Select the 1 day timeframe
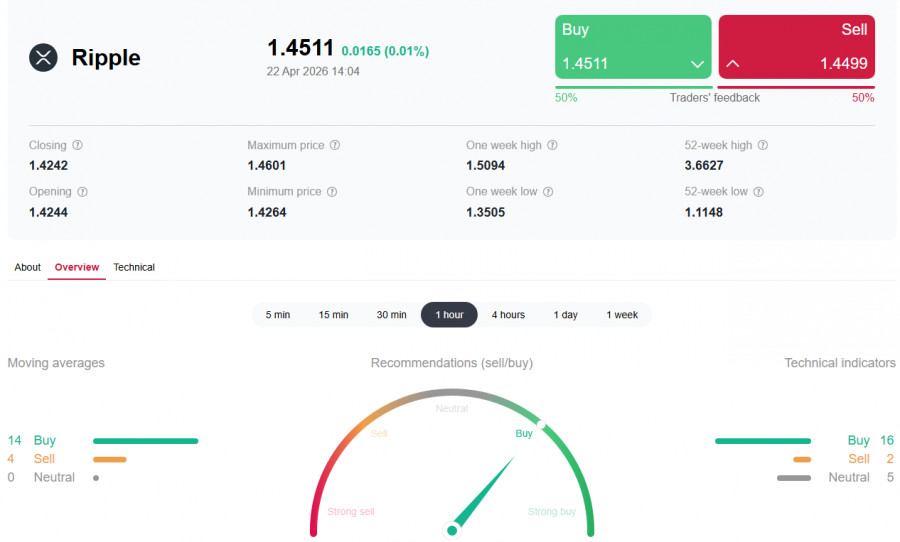Image resolution: width=900 pixels, height=542 pixels. 565,315
